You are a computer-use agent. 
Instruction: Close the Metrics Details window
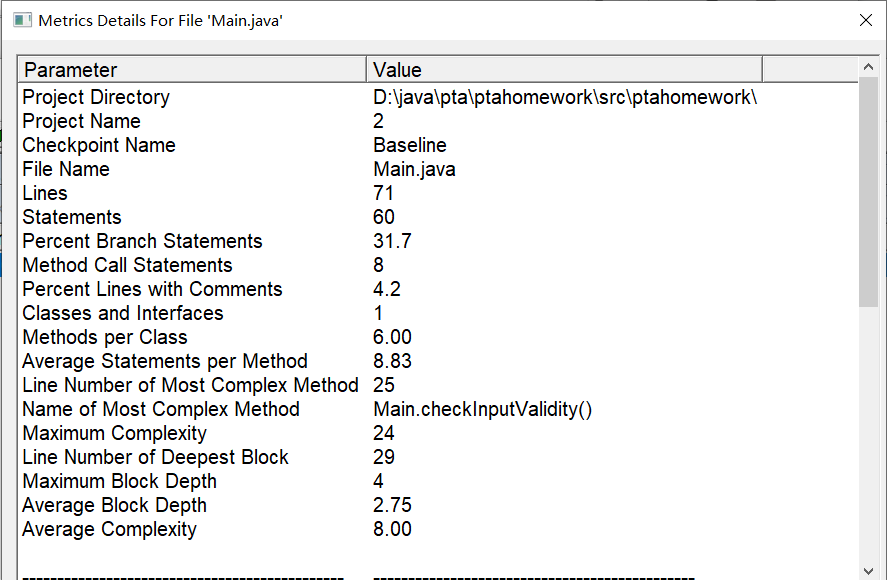click(x=866, y=20)
